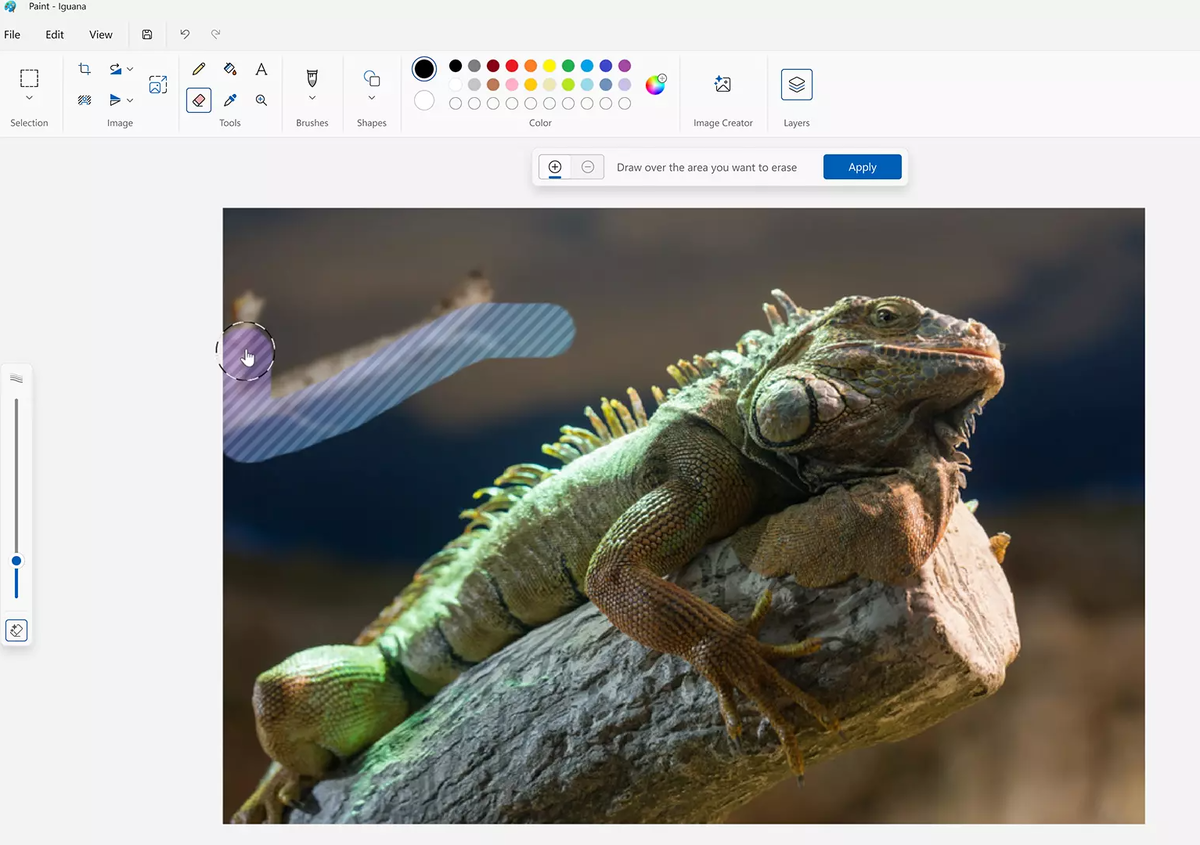1200x845 pixels.
Task: Select the Pencil tool
Action: point(199,69)
